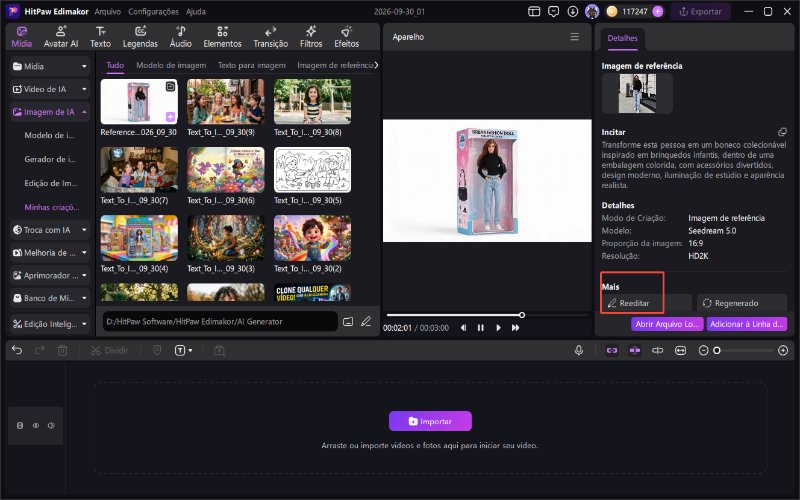Click the preview playback progress bar

[487, 315]
